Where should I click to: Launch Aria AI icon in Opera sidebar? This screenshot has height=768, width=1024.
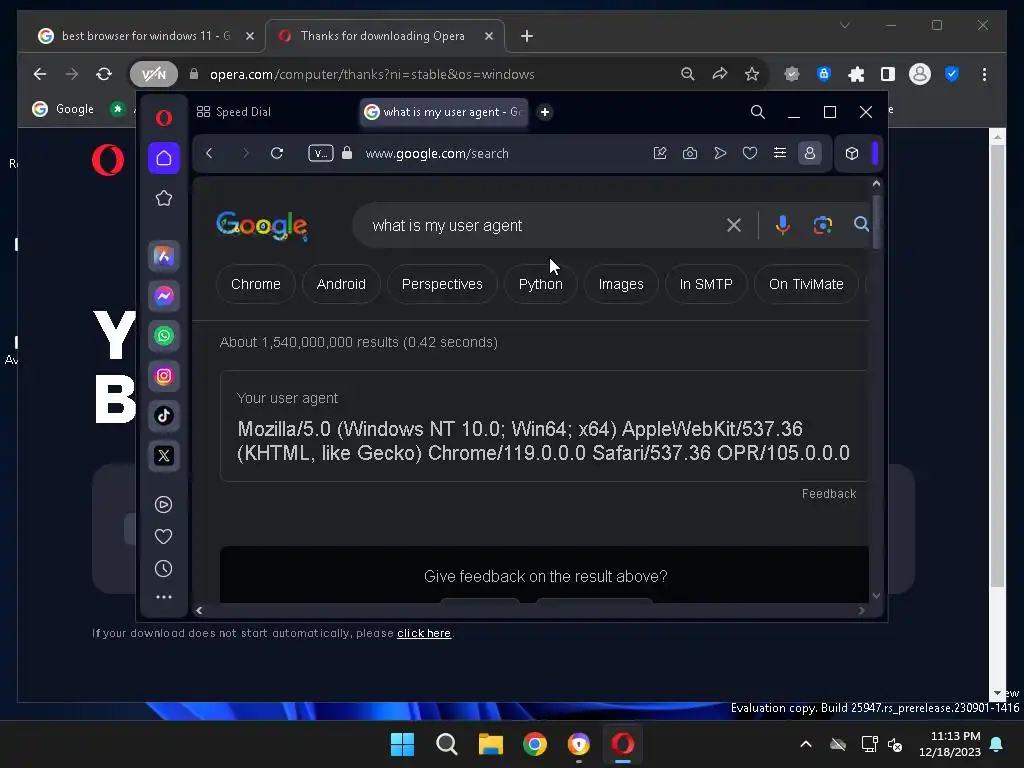[164, 256]
